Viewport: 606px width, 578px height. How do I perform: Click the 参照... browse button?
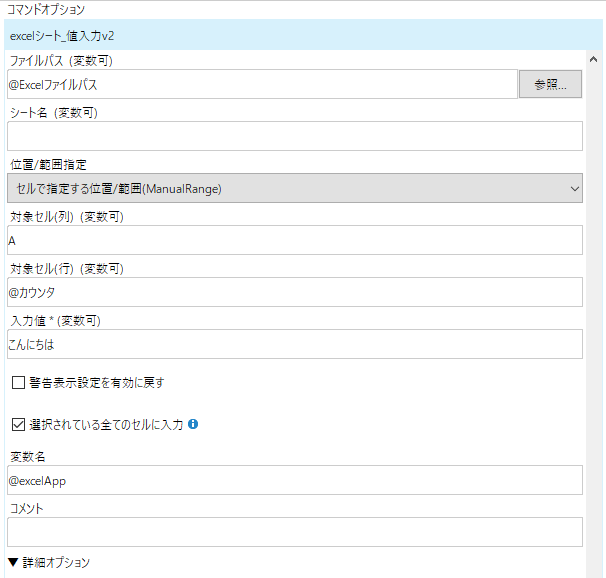click(x=550, y=84)
